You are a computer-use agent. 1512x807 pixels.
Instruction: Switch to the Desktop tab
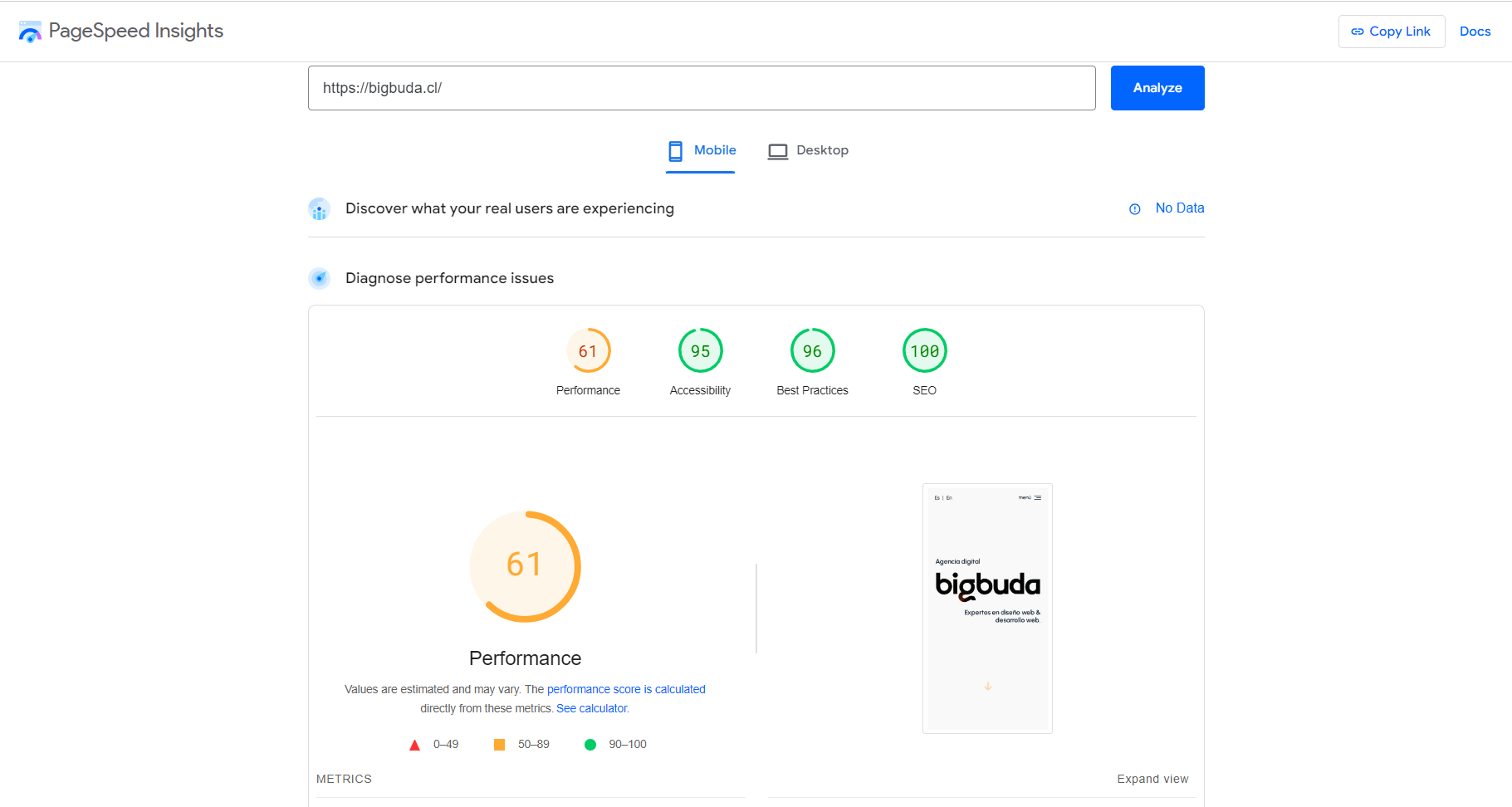[x=808, y=151]
